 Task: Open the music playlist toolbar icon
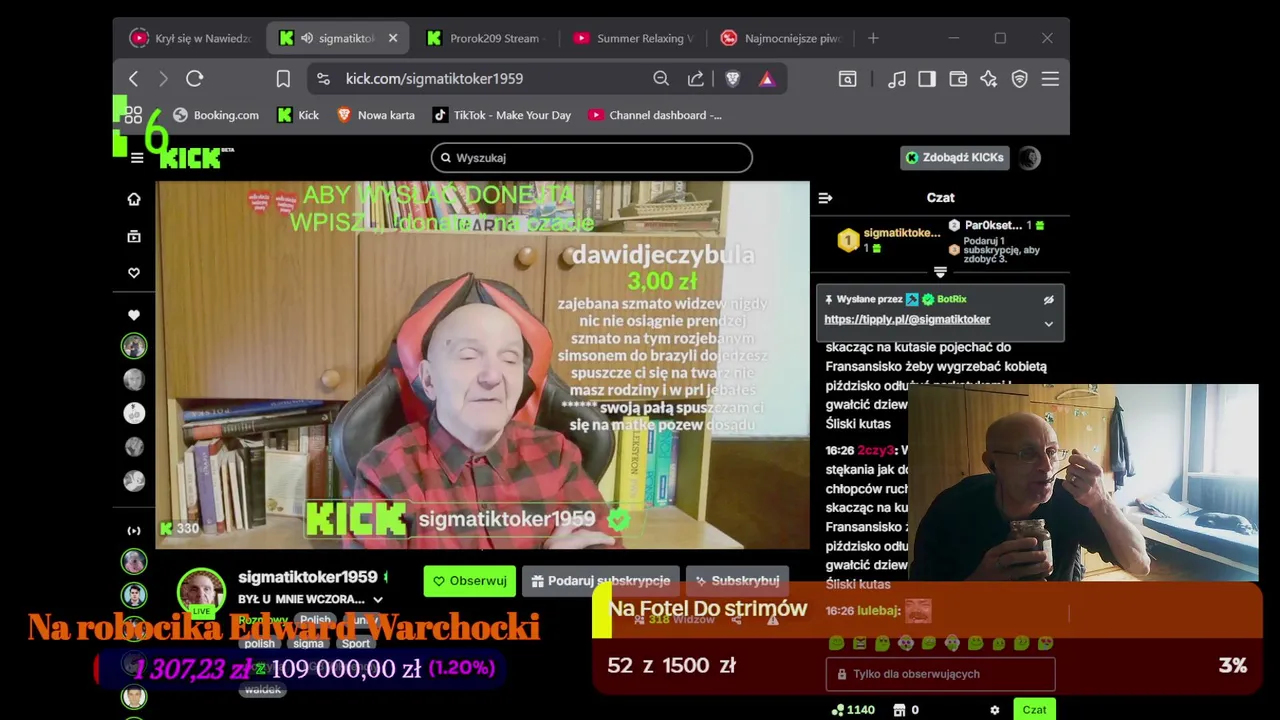click(x=897, y=78)
